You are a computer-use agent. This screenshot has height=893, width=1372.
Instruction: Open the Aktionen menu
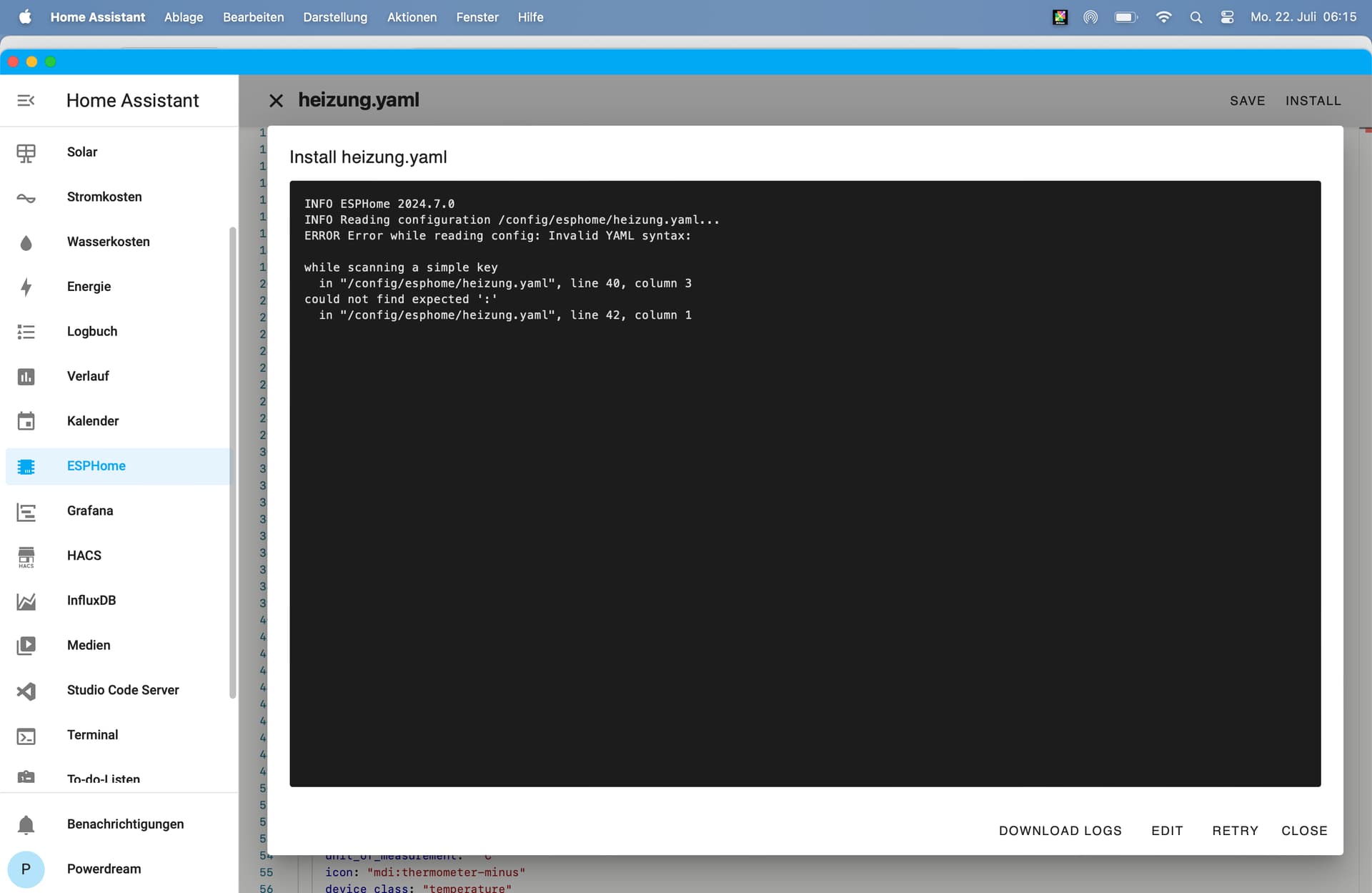coord(412,17)
